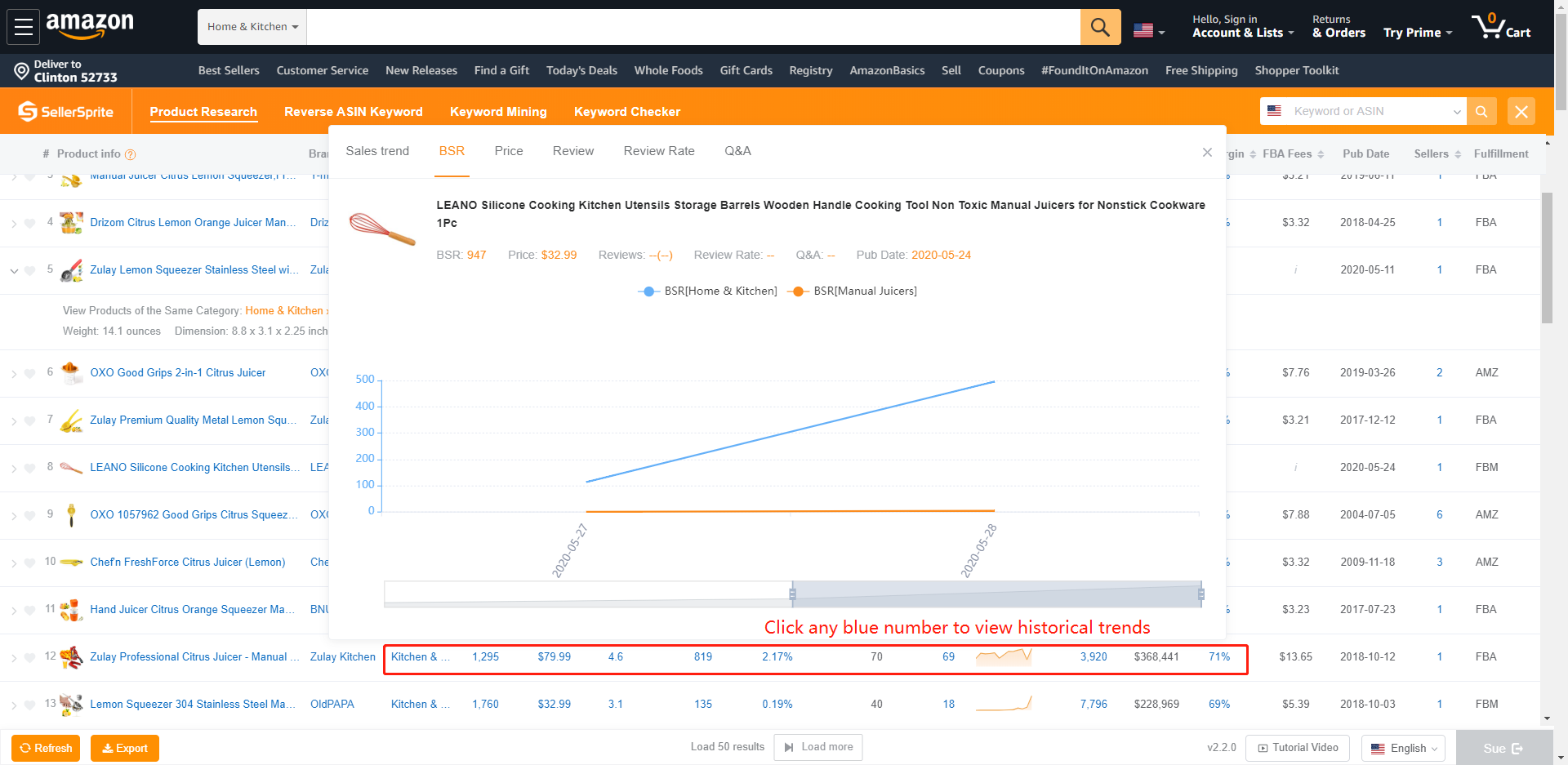This screenshot has height=765, width=1568.
Task: Switch to the Price tab
Action: [509, 151]
